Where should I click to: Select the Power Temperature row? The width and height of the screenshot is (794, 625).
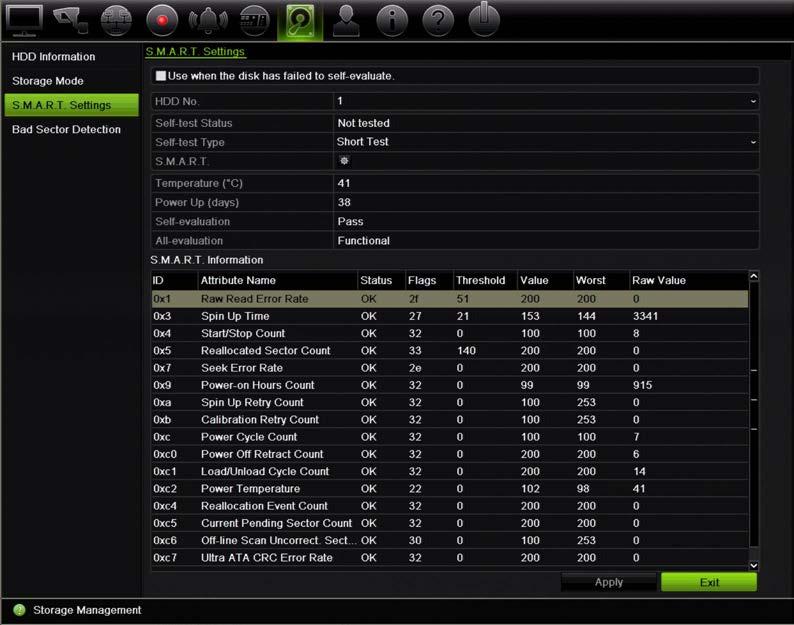[x=450, y=489]
